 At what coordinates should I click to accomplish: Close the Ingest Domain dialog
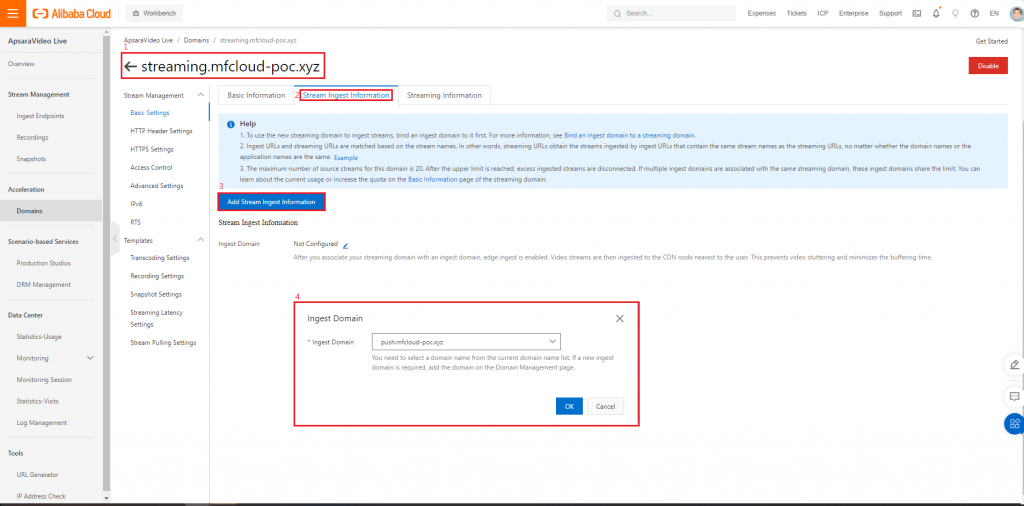pyautogui.click(x=620, y=319)
